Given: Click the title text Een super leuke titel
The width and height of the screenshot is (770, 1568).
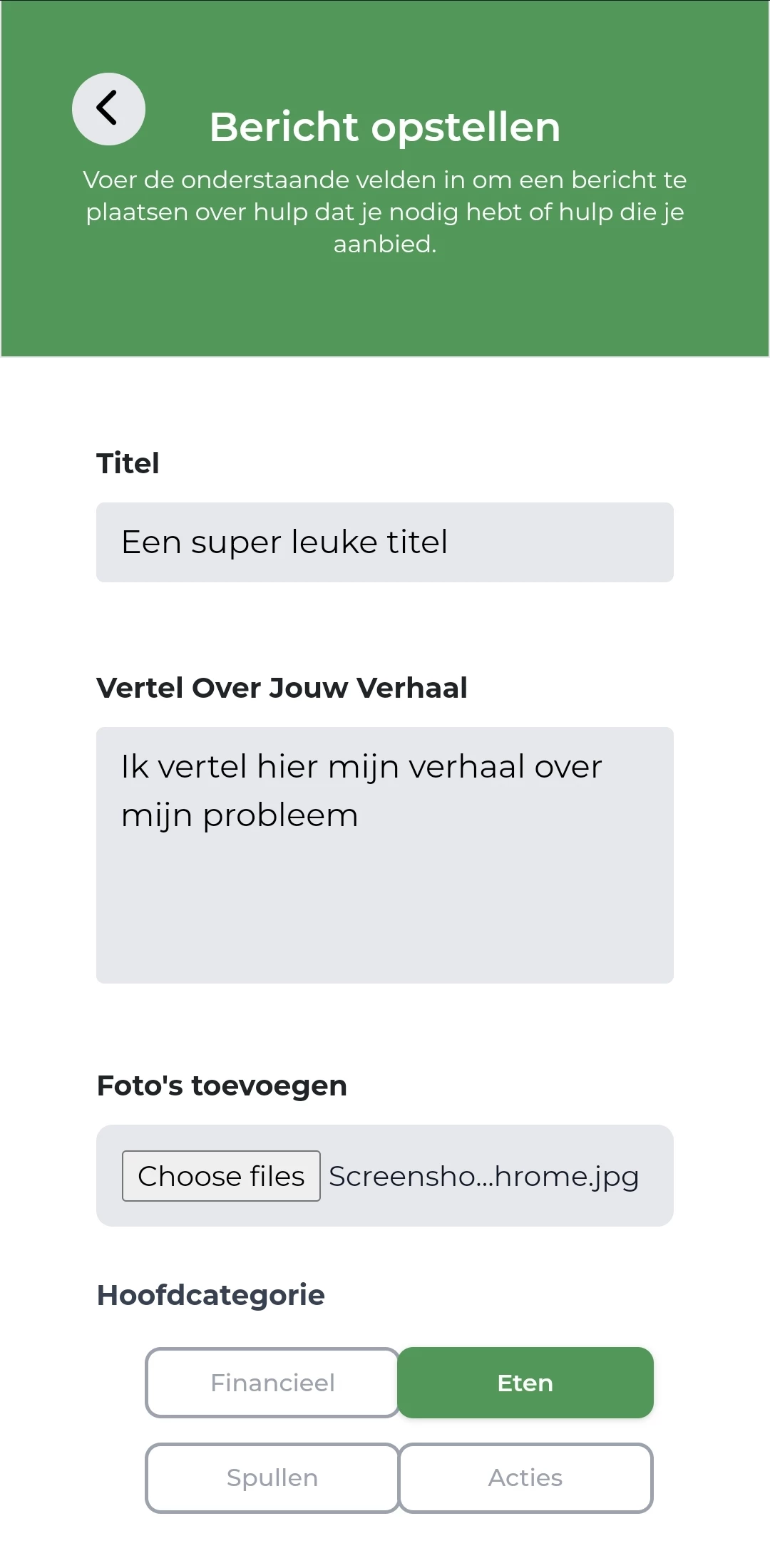Looking at the screenshot, I should [284, 542].
